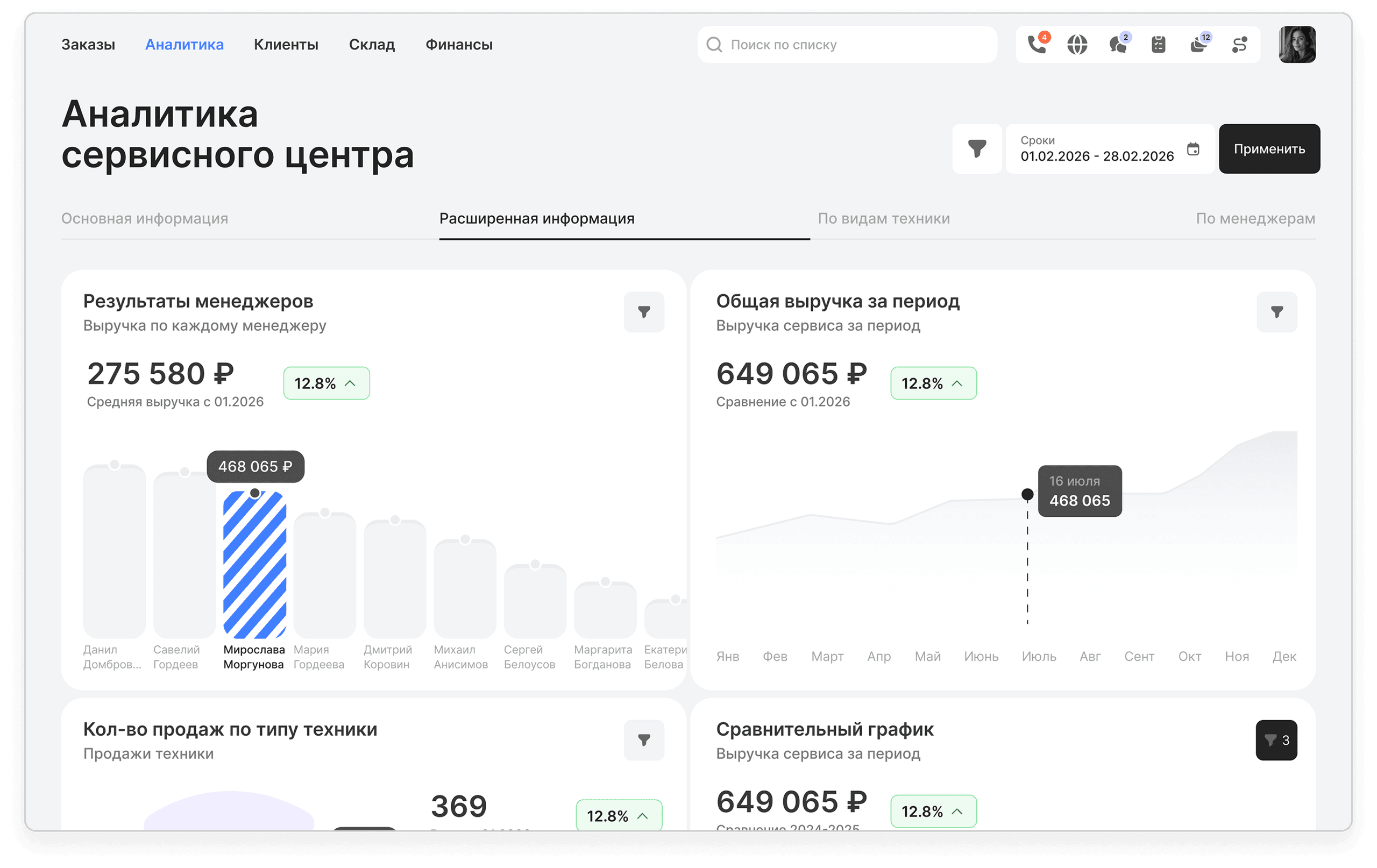This screenshot has width=1377, height=868.
Task: Open the phone calls icon with 4 notifications
Action: point(1037,45)
